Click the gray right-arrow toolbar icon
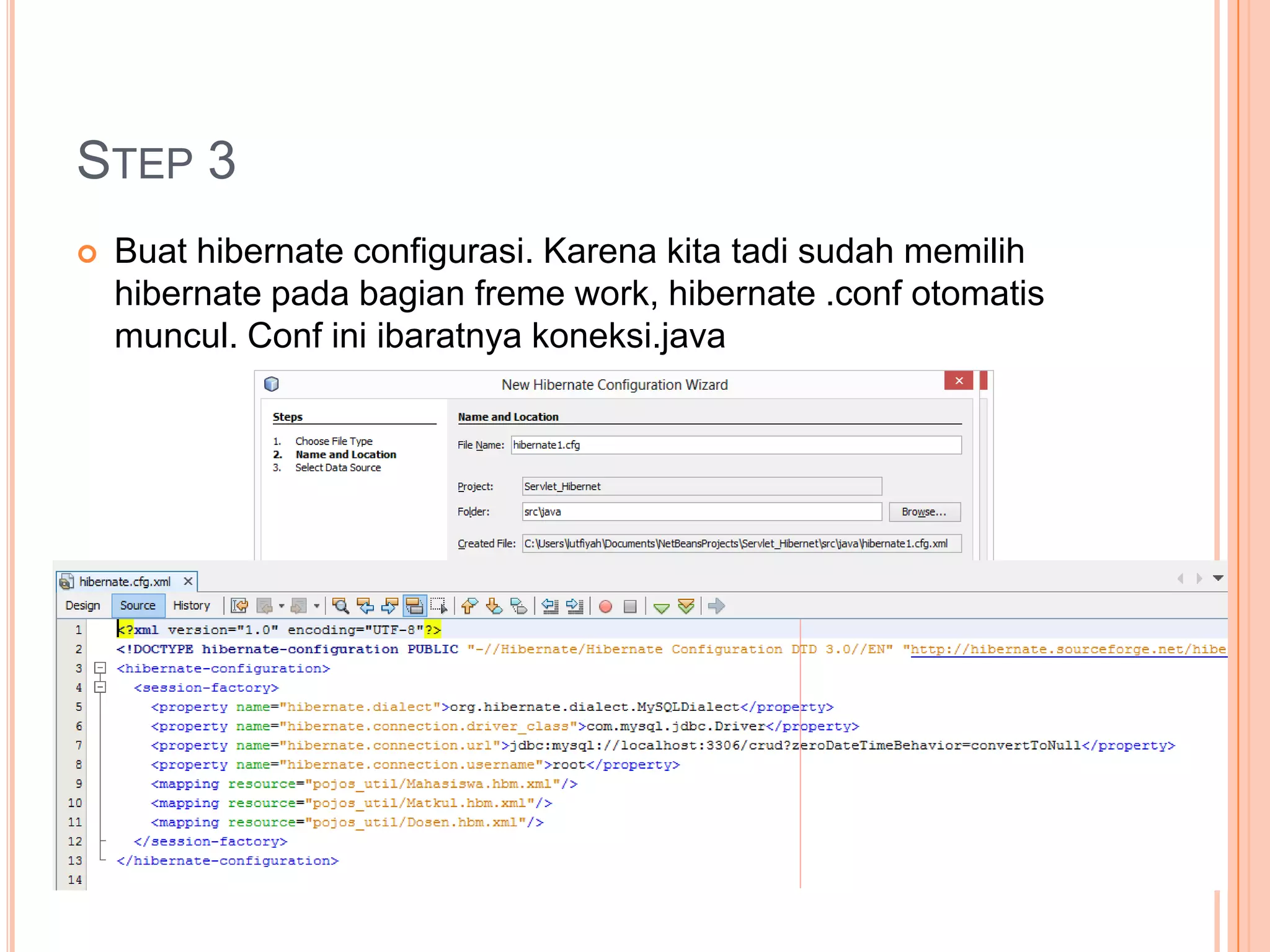The height and width of the screenshot is (952, 1270). click(716, 606)
